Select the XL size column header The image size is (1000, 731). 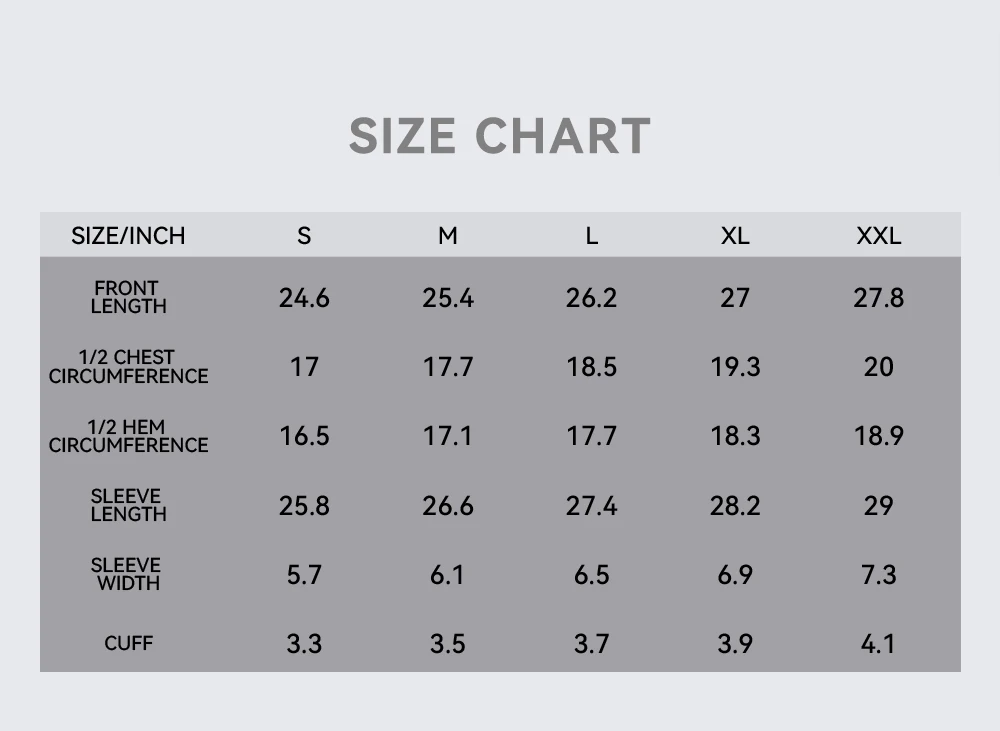(735, 236)
